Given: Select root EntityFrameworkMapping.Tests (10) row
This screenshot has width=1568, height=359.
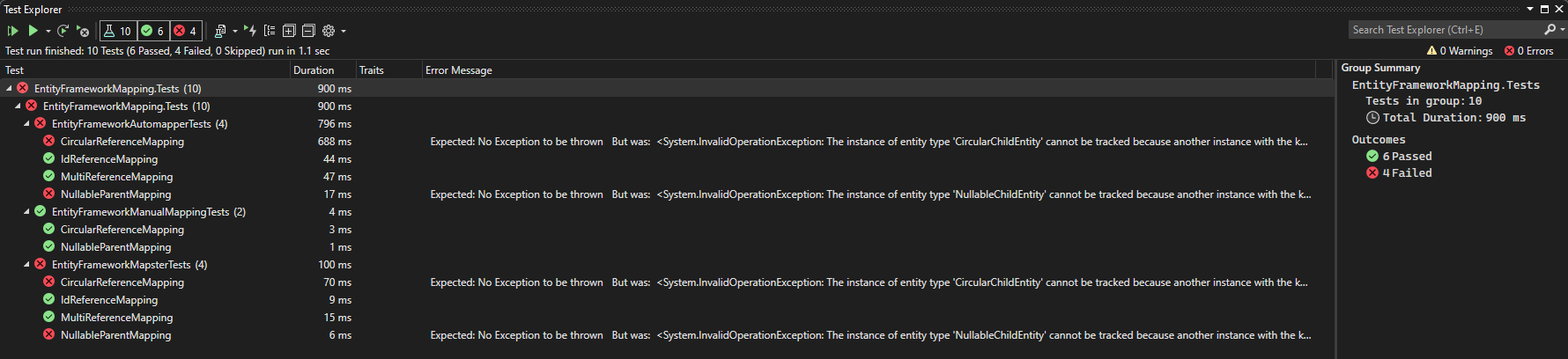Looking at the screenshot, I should pyautogui.click(x=668, y=88).
